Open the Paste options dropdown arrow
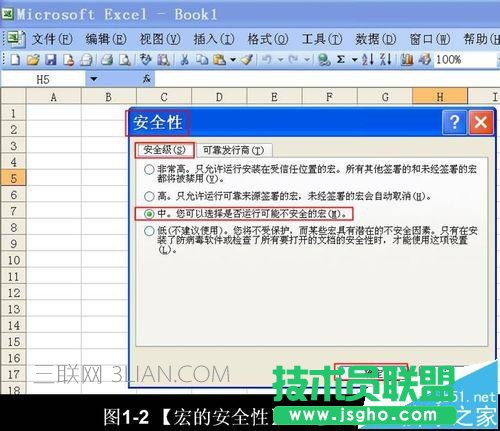The width and height of the screenshot is (500, 431). tap(233, 60)
